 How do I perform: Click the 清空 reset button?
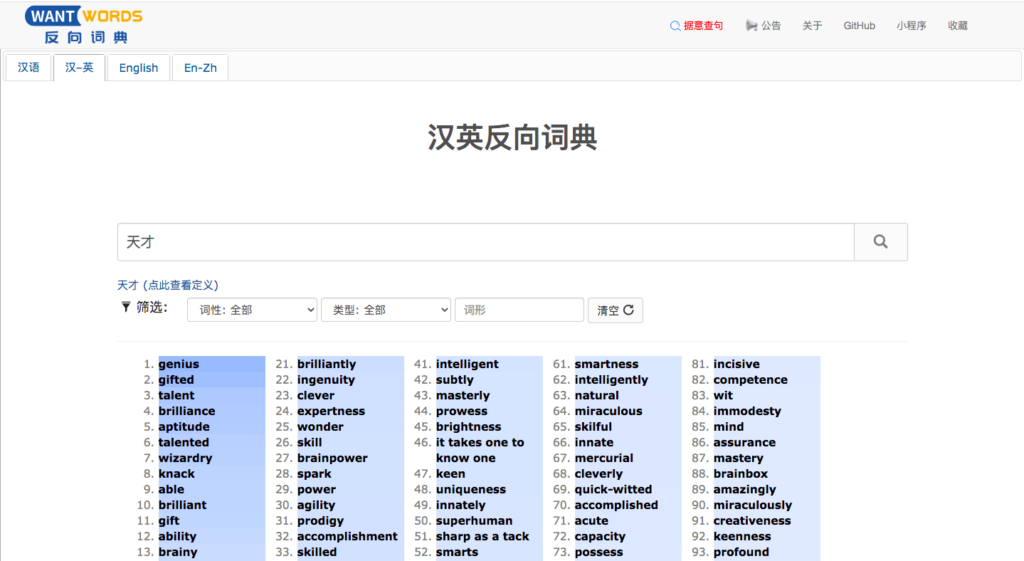coord(615,310)
